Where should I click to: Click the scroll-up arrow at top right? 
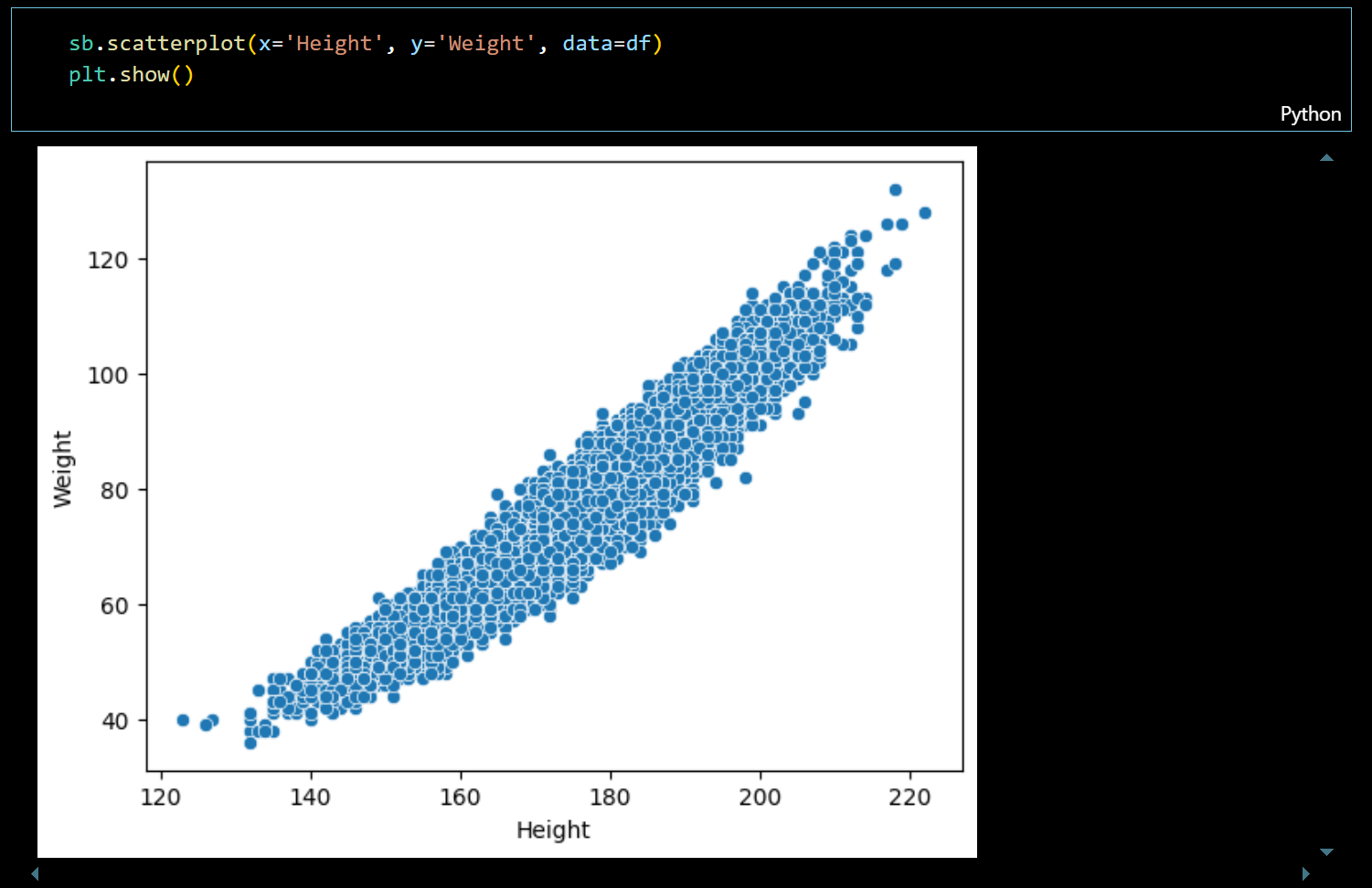(x=1326, y=157)
